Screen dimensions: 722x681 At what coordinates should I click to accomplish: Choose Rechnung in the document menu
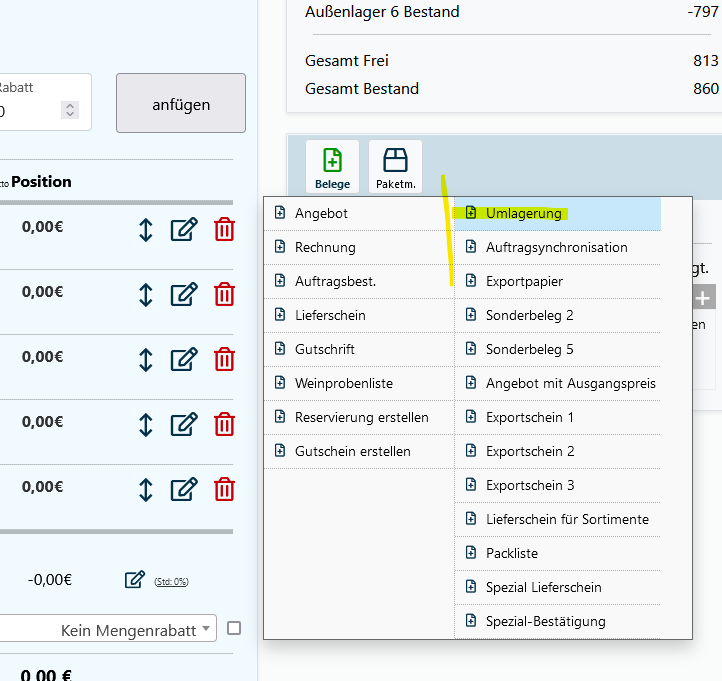(x=325, y=247)
